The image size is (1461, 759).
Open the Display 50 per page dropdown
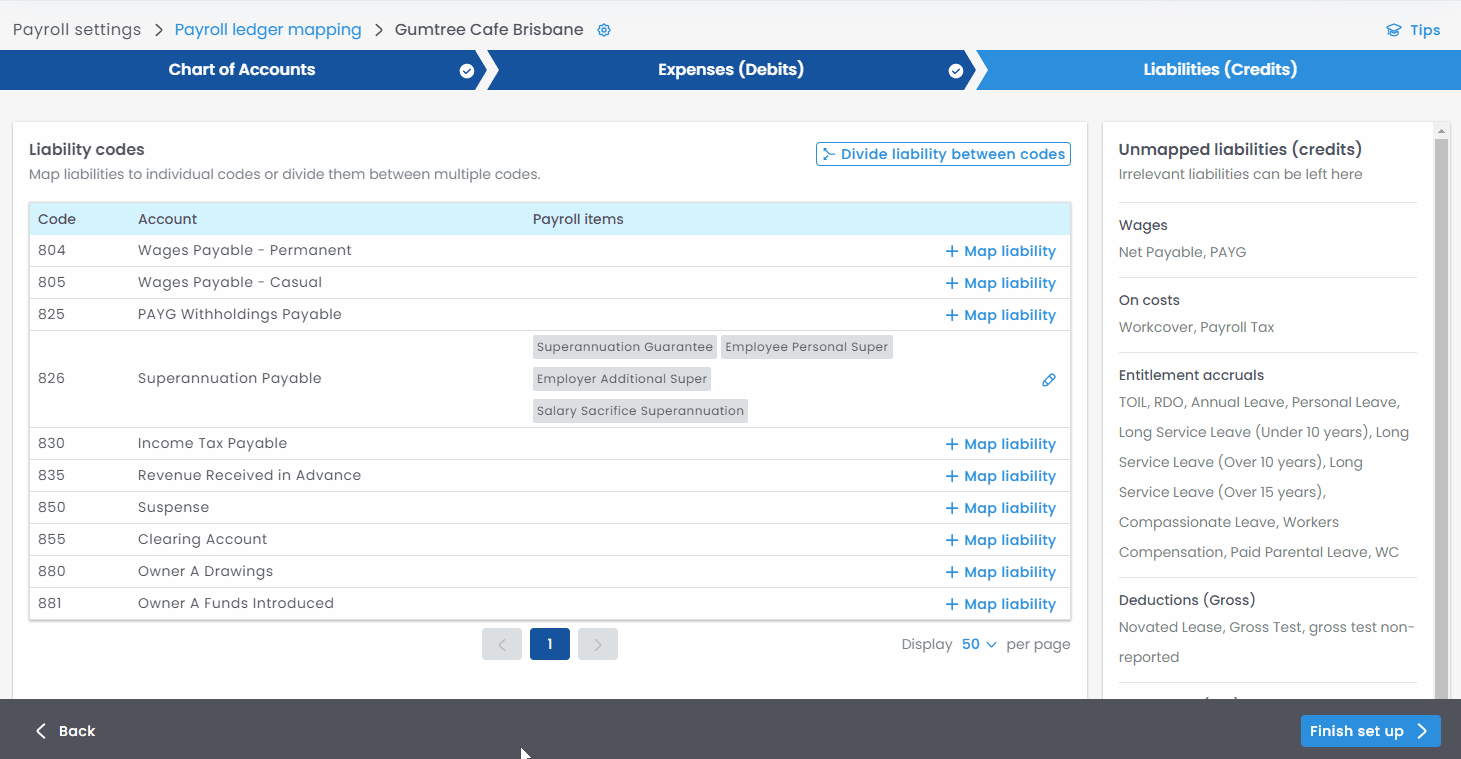coord(979,645)
